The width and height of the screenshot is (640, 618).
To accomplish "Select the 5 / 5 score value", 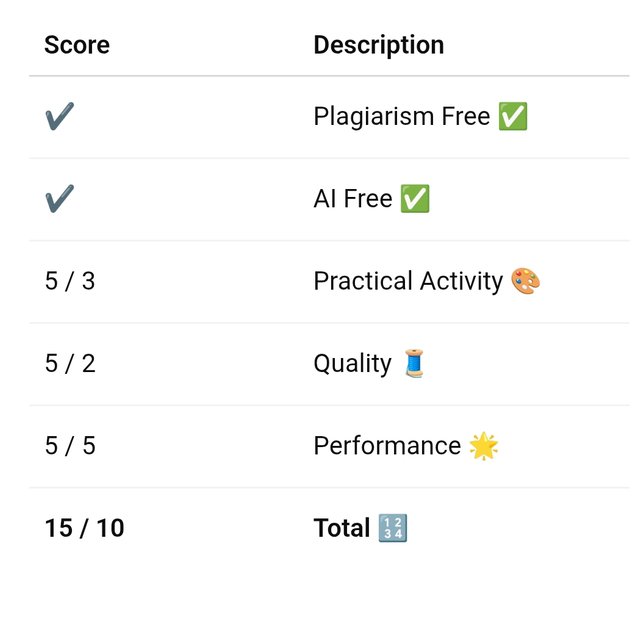I will coord(70,446).
